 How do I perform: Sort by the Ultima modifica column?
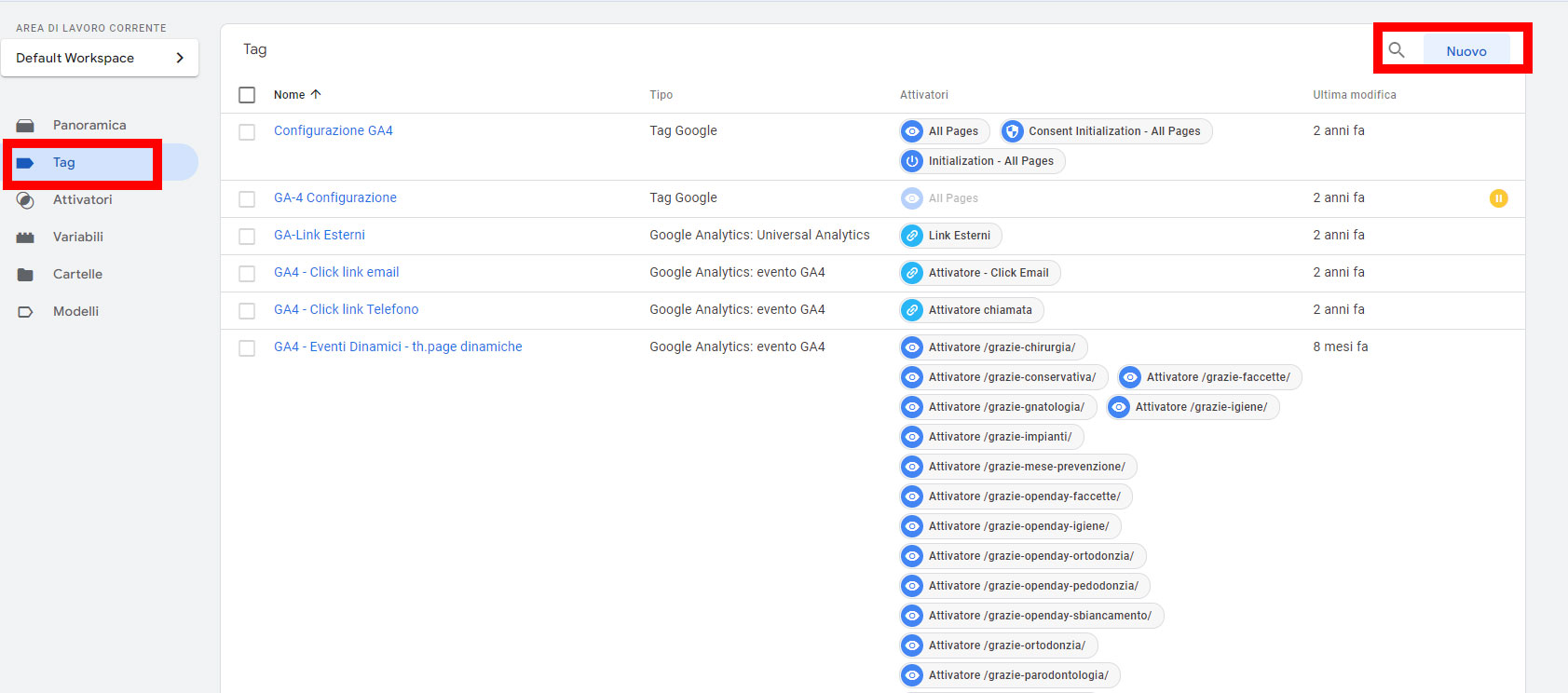[x=1354, y=95]
